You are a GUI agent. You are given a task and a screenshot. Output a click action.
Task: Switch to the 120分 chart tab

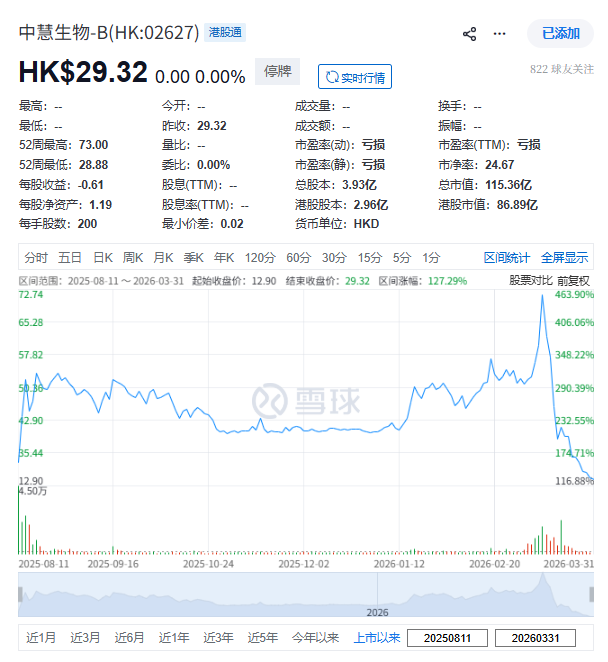260,257
